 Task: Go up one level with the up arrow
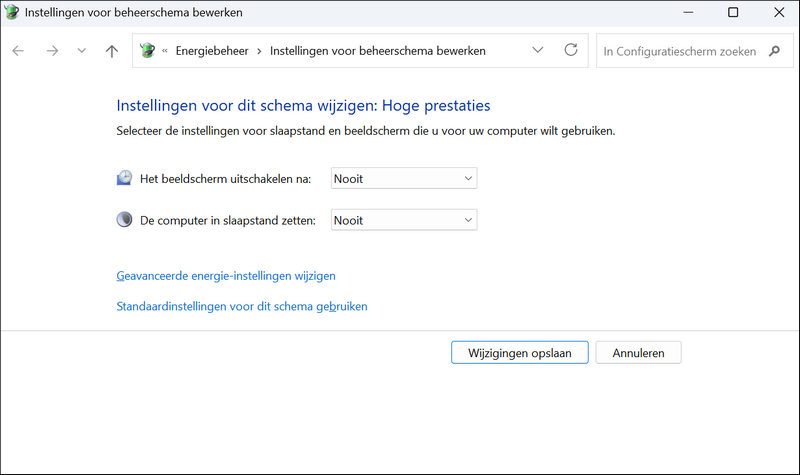(111, 51)
